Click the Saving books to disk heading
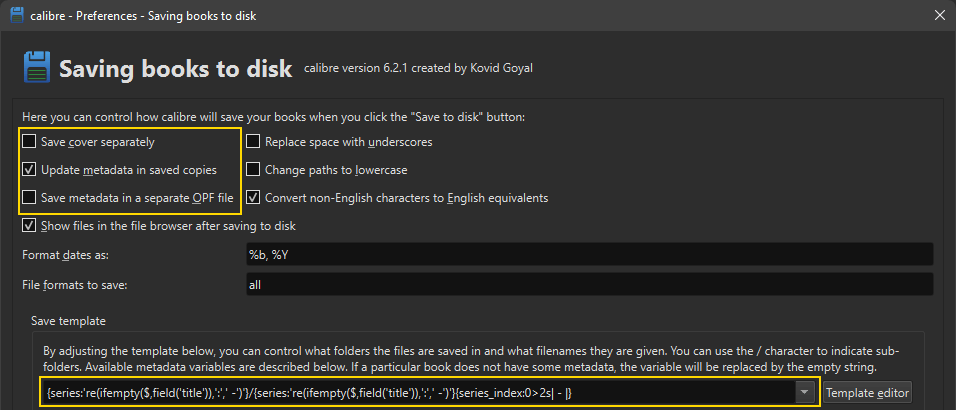This screenshot has height=410, width=956. coord(175,69)
